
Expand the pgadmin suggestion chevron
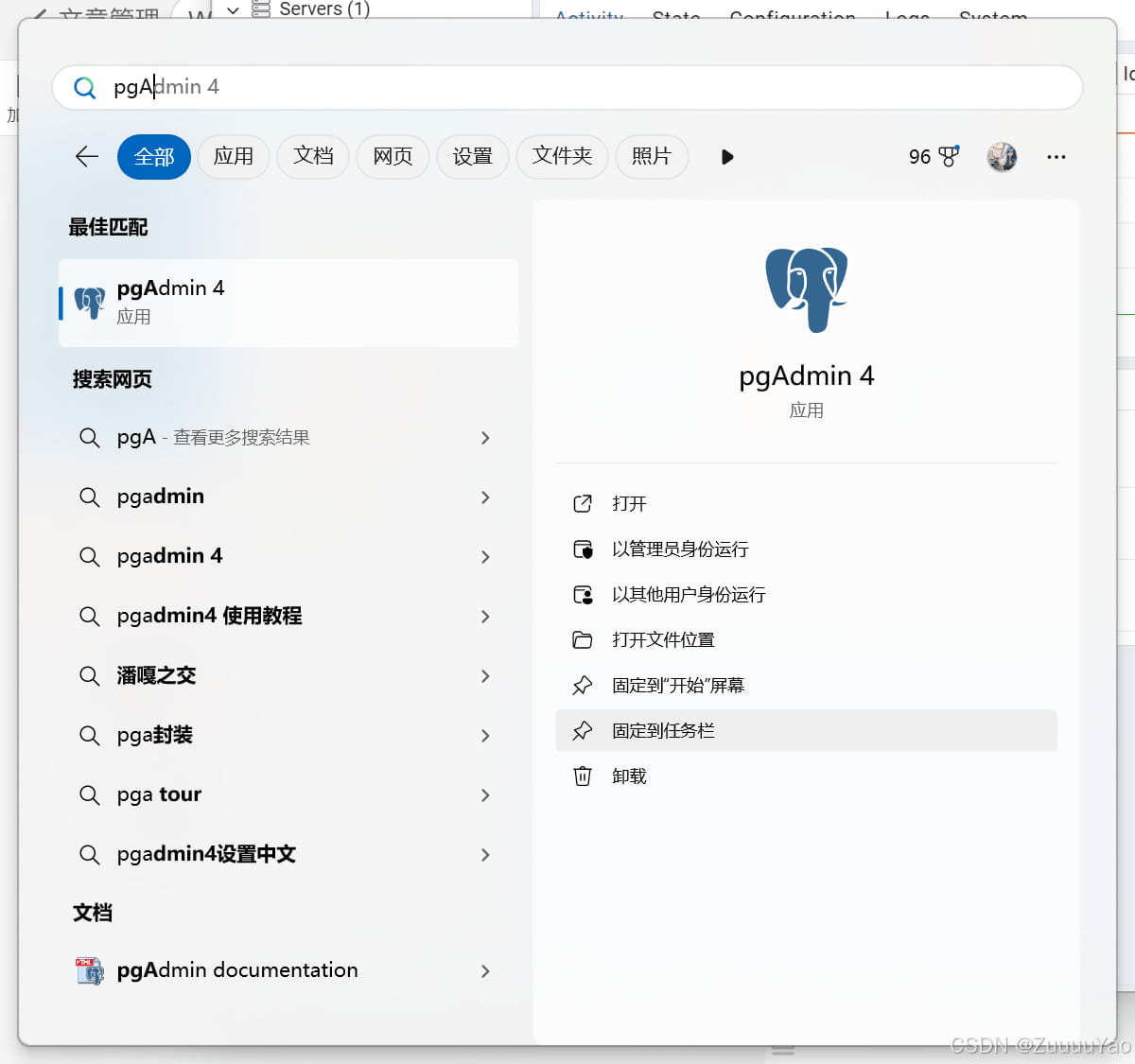485,497
